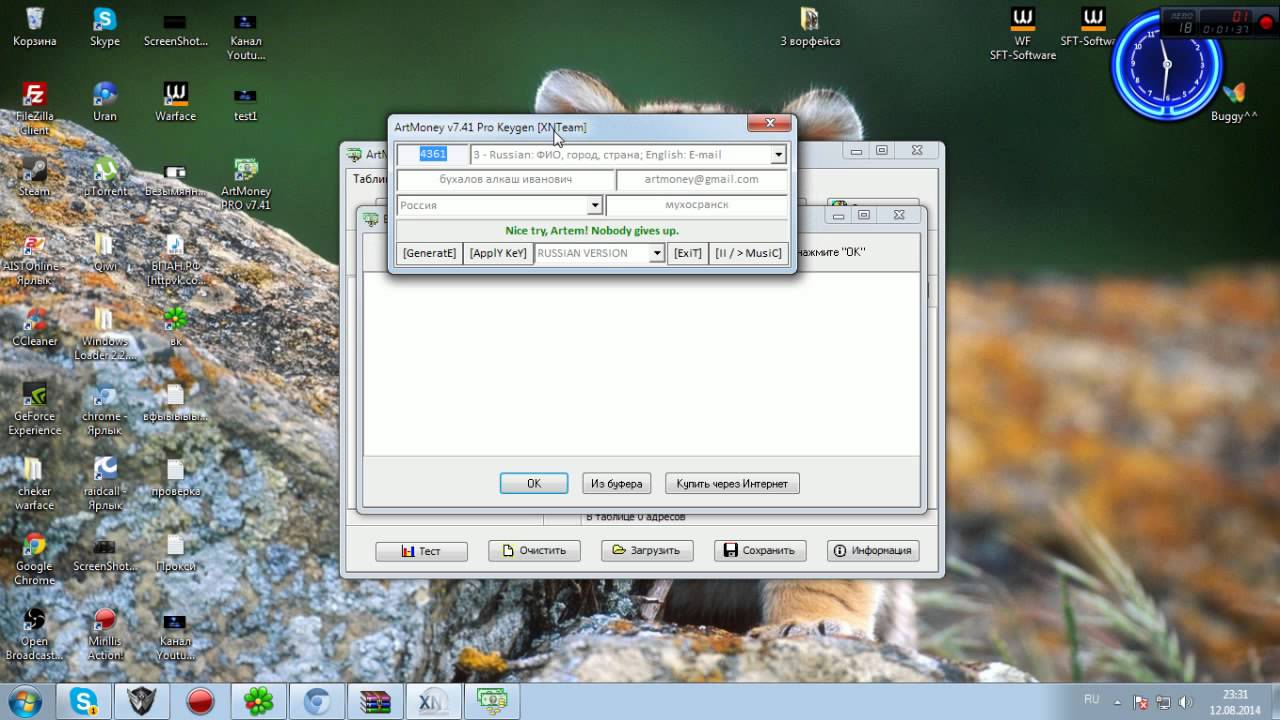Open the Google Chrome desktop shortcut

35,558
